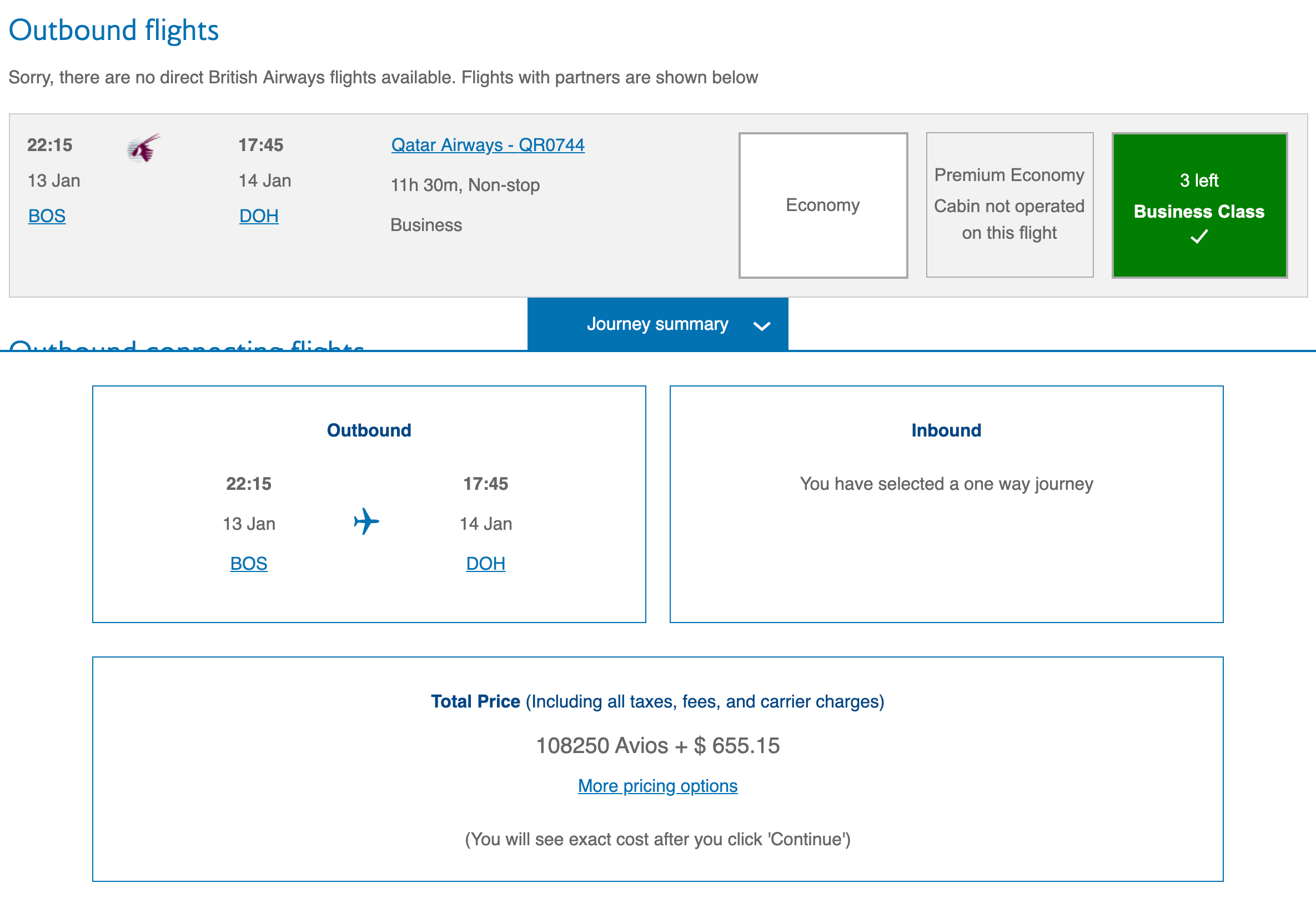This screenshot has width=1316, height=903.
Task: Click the checkmark on Business Class
Action: pyautogui.click(x=1199, y=236)
